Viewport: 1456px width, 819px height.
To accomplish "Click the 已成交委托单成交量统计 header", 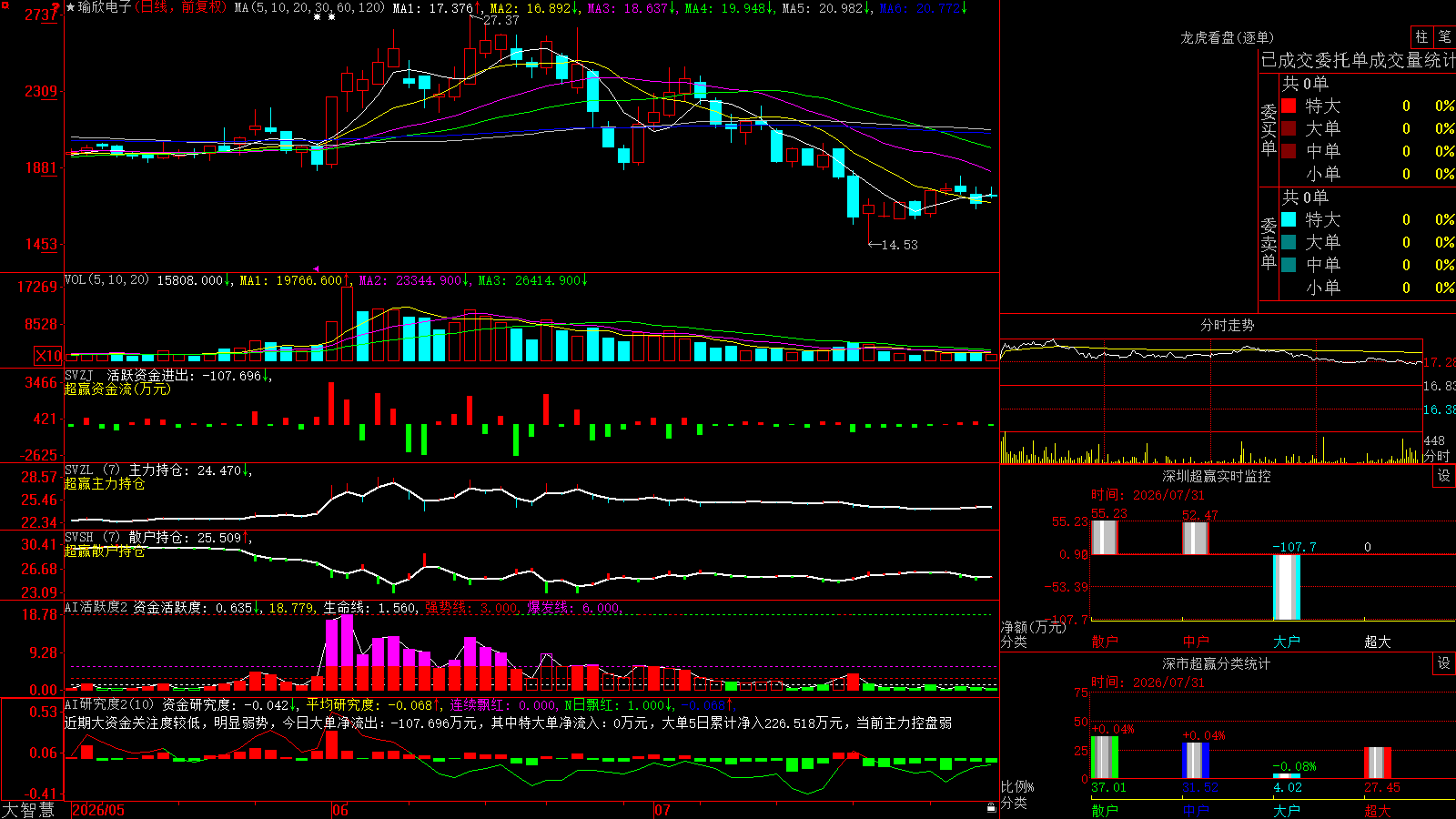I will 1358,60.
